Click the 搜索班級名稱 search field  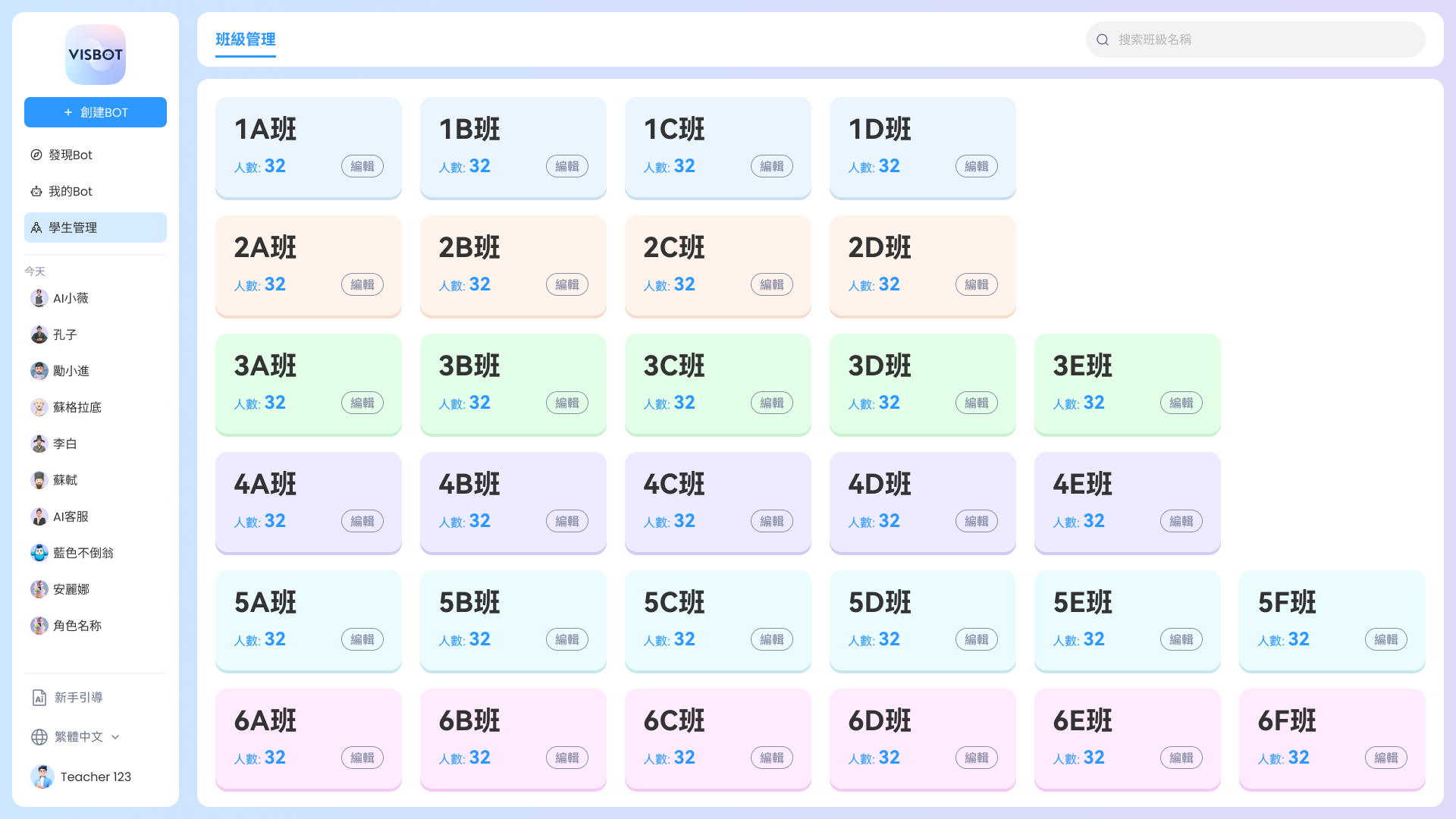(x=1256, y=39)
